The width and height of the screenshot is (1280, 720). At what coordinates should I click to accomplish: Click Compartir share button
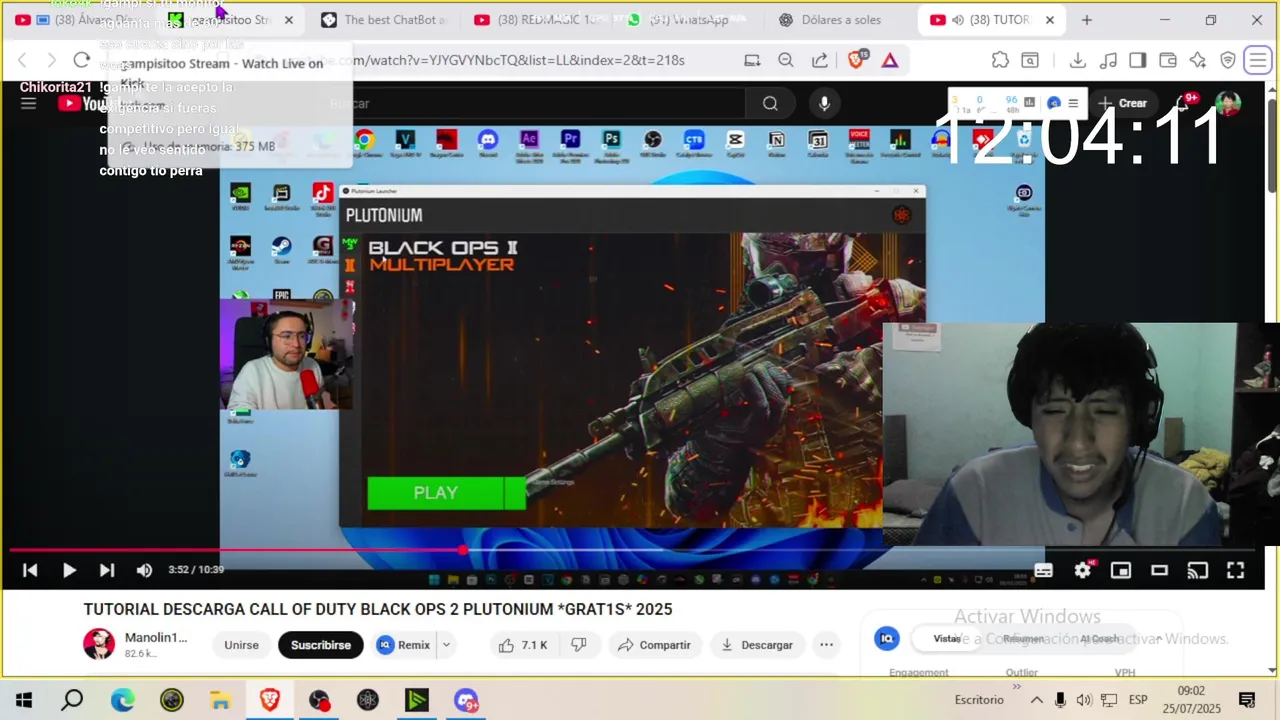click(x=654, y=645)
